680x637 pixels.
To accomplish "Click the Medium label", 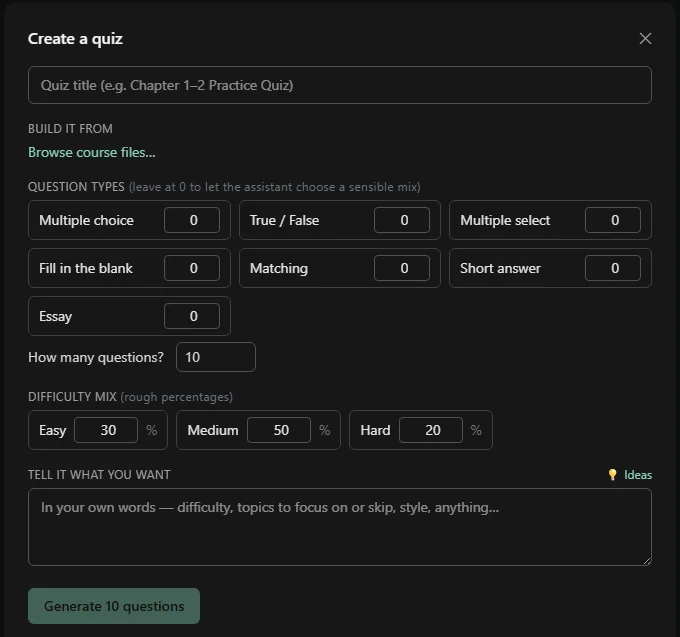I will (x=213, y=431).
